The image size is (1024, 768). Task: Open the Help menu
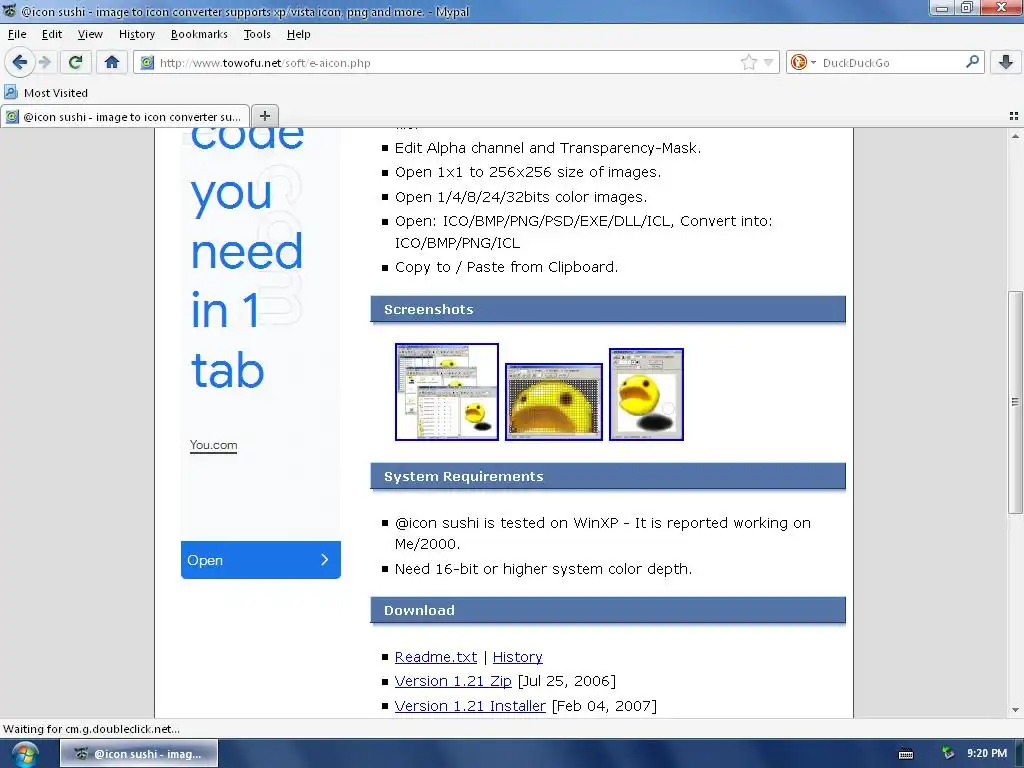click(298, 34)
